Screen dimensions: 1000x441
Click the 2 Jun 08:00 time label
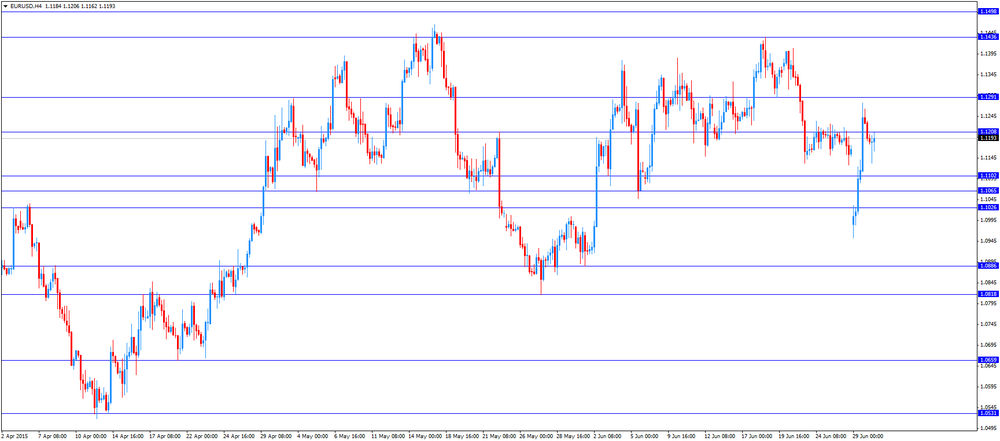608,437
